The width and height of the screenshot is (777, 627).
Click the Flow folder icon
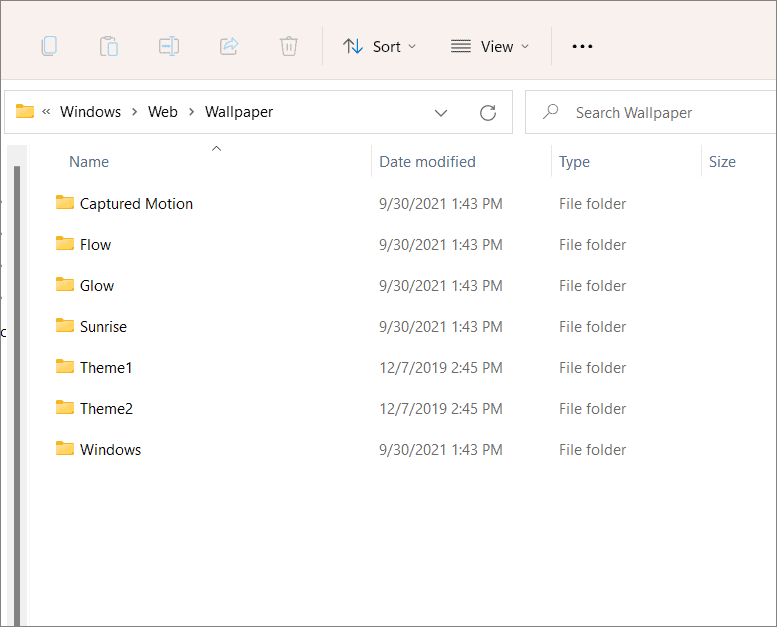(x=65, y=243)
